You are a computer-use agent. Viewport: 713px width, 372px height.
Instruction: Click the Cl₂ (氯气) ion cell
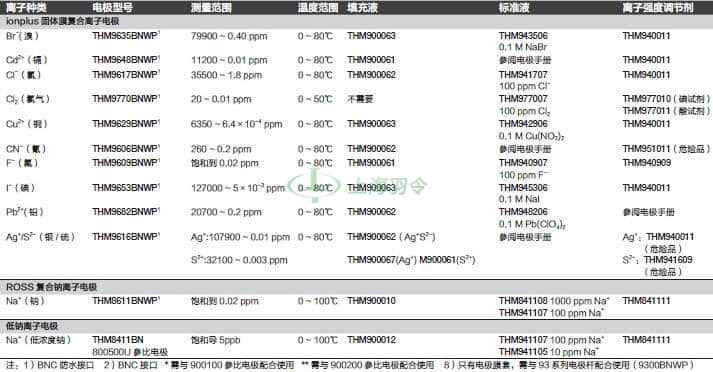(28, 99)
